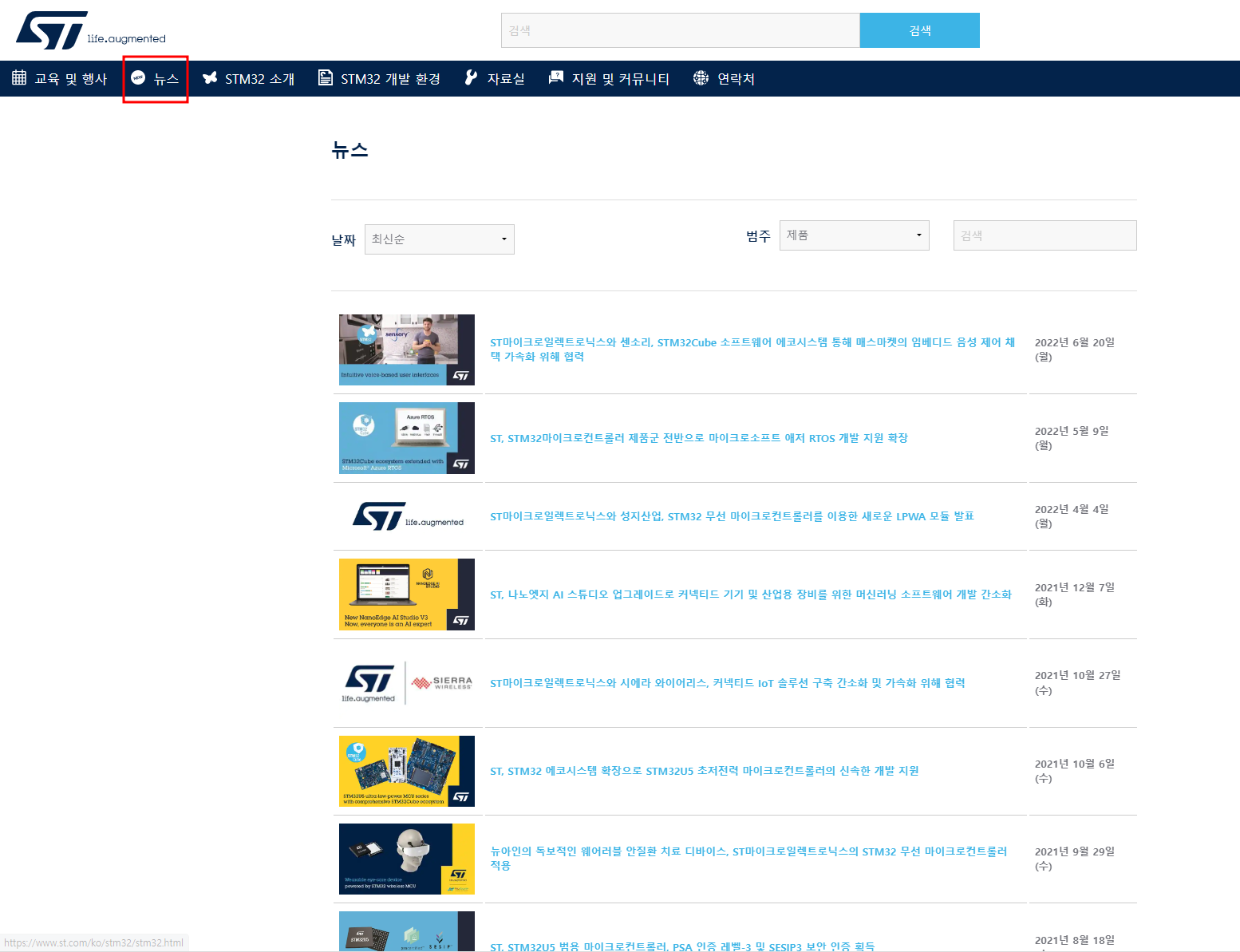1240x952 pixels.
Task: Open the NanoEdge AI Studio upgrade article
Action: 751,595
